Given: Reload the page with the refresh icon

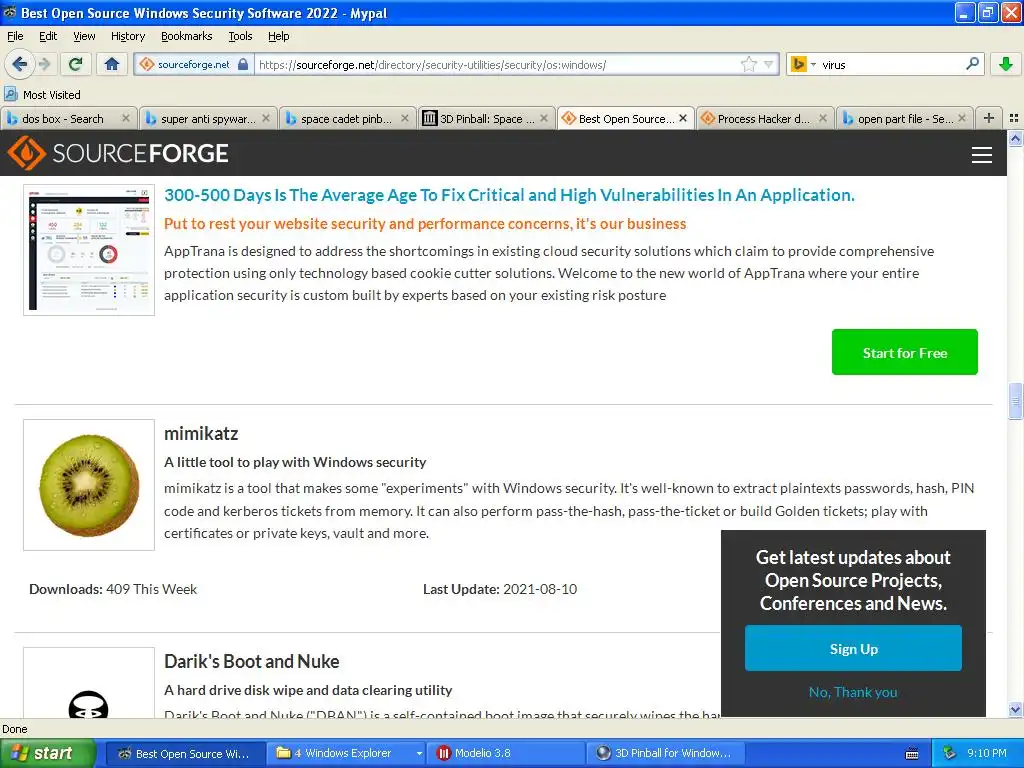Looking at the screenshot, I should click(76, 64).
